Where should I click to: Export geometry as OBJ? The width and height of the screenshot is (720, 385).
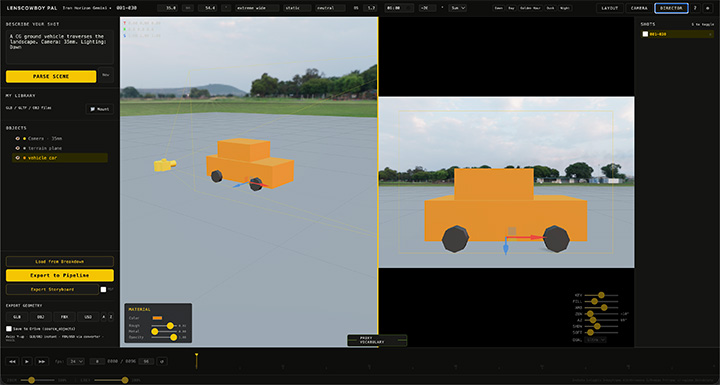(x=40, y=317)
